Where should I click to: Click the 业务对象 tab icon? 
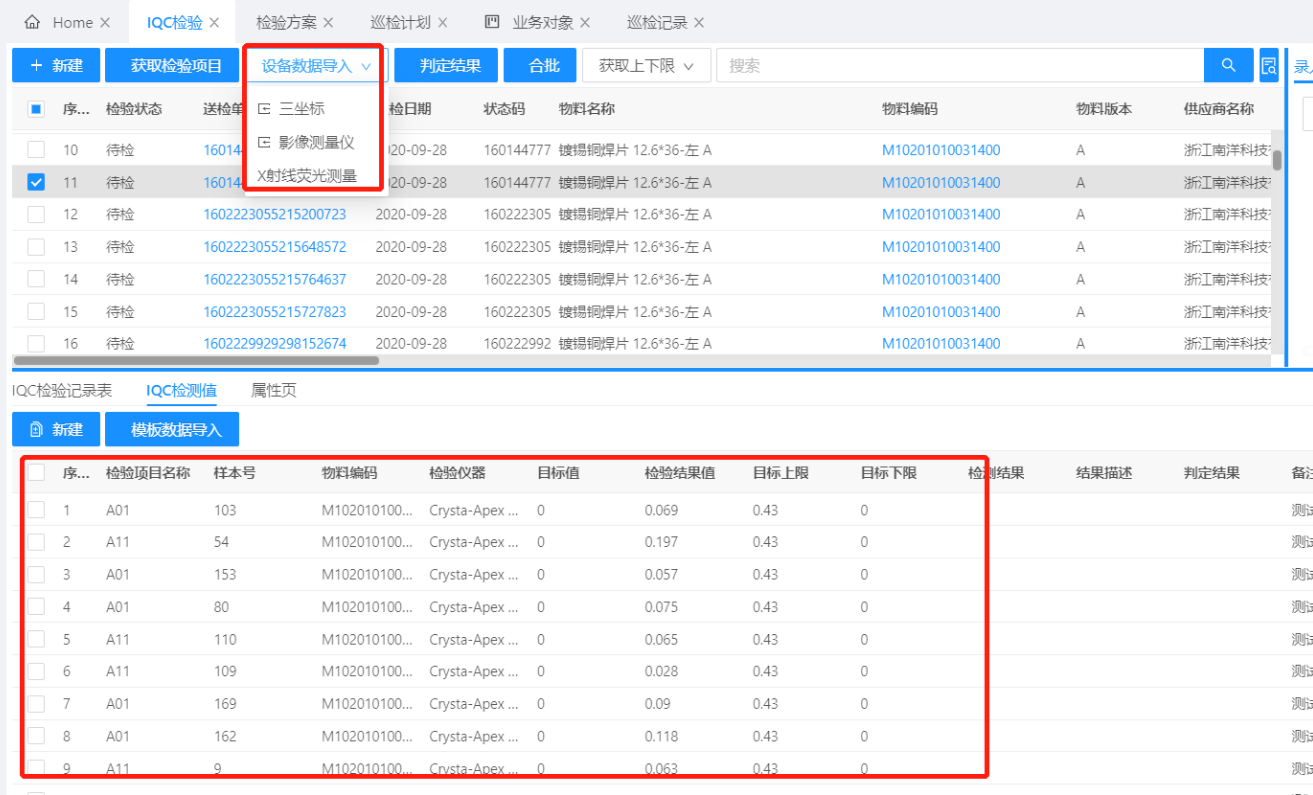(492, 22)
